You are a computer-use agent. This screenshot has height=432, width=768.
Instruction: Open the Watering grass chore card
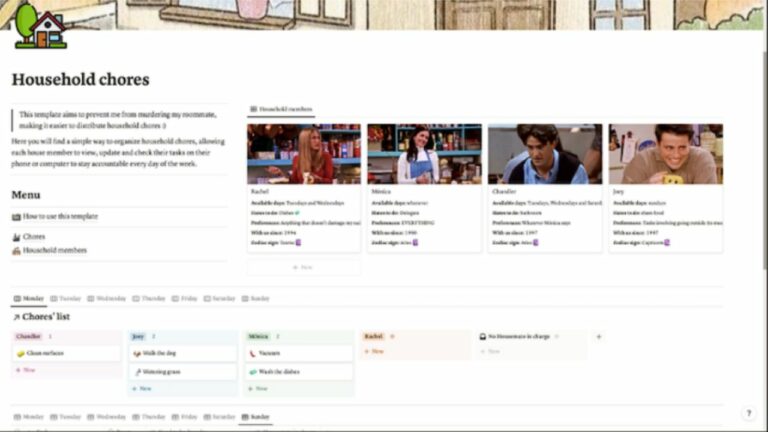tap(183, 372)
